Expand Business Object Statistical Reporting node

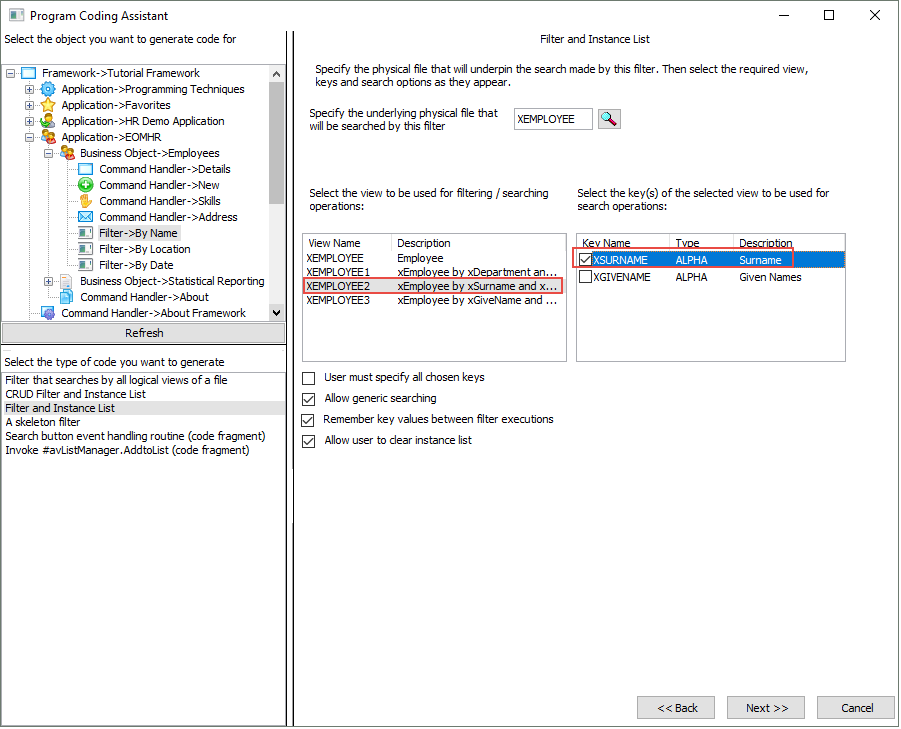48,281
